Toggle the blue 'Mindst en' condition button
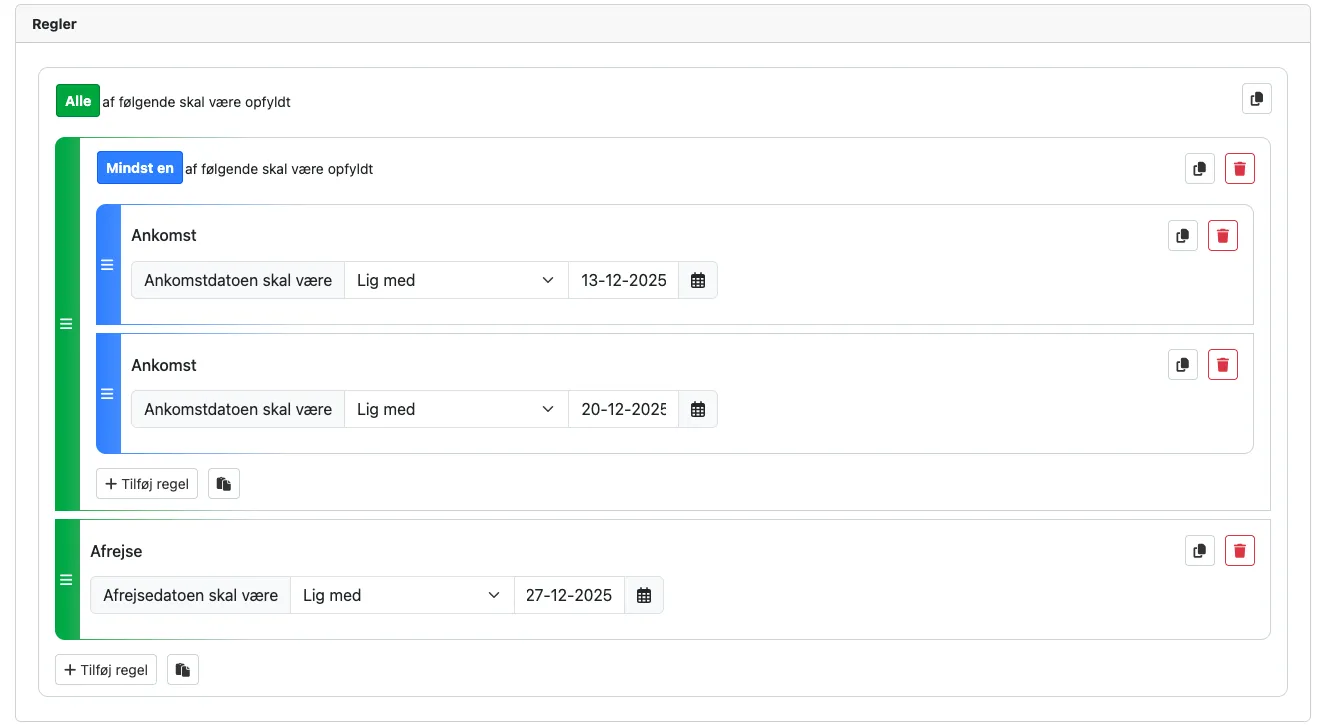 (140, 168)
